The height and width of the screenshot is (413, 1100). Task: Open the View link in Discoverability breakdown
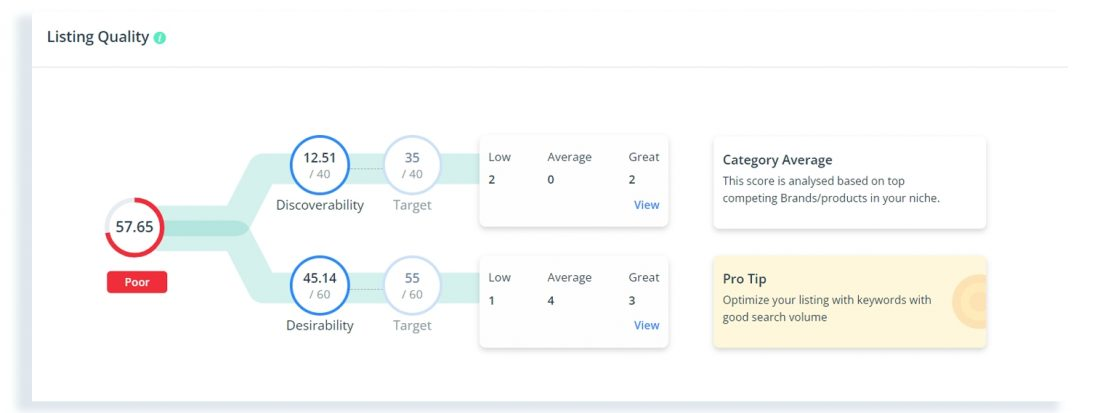(x=646, y=205)
